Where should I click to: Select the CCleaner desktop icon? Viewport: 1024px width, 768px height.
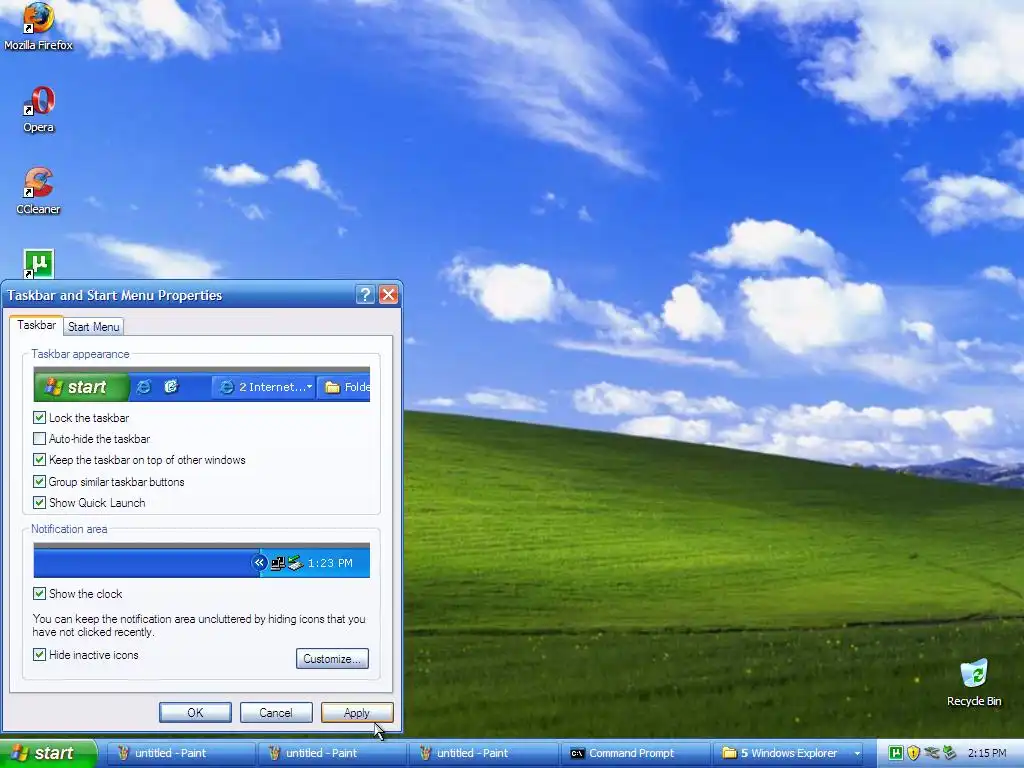39,191
